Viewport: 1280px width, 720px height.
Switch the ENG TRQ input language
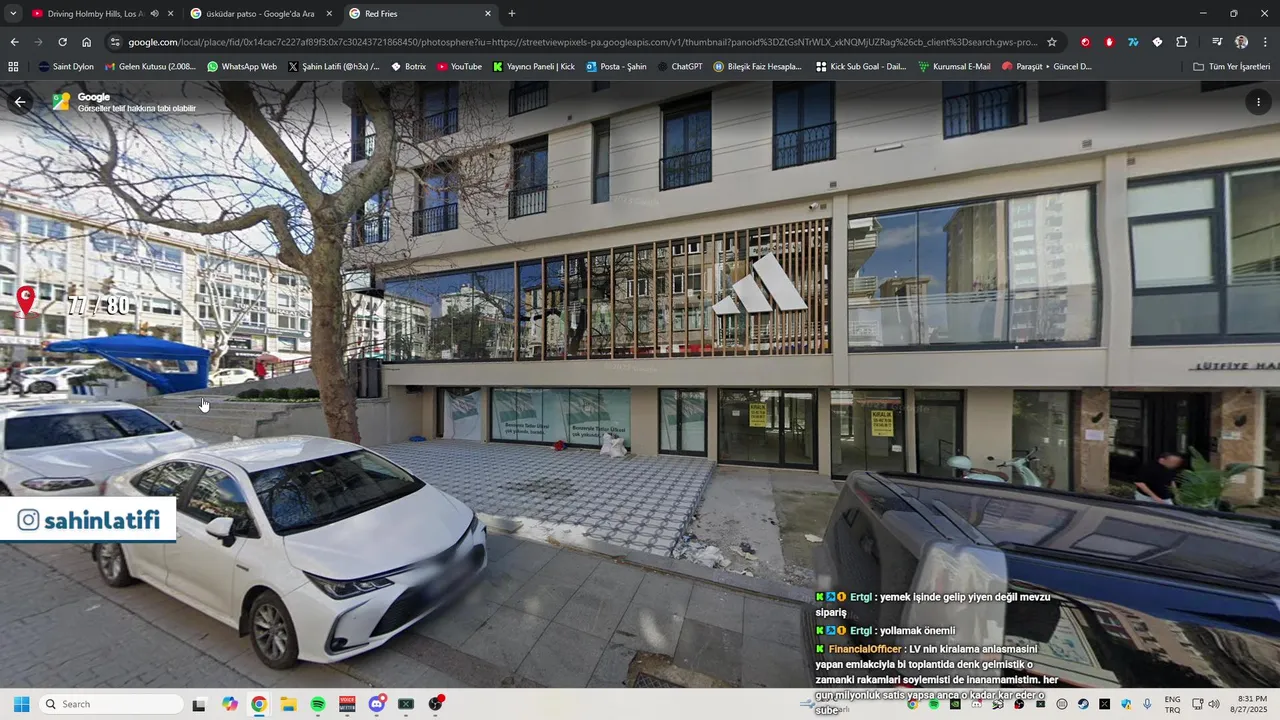pos(1172,704)
